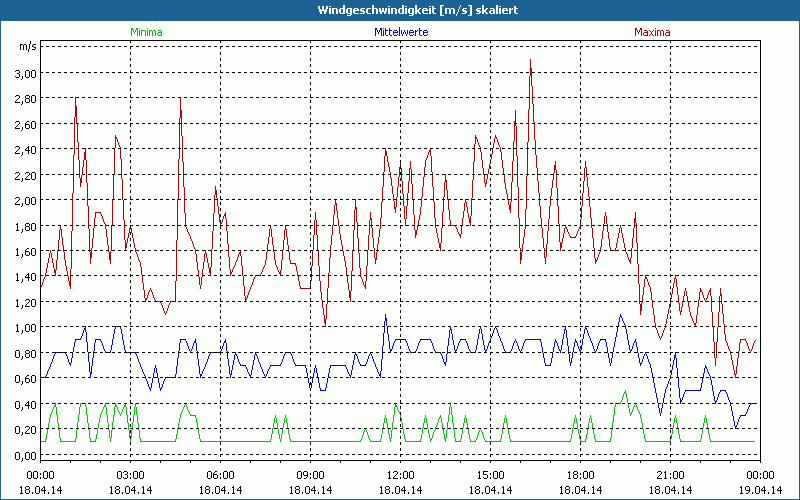Select the 3,00 value on y-axis
Screen dimensions: 800x500
25,73
